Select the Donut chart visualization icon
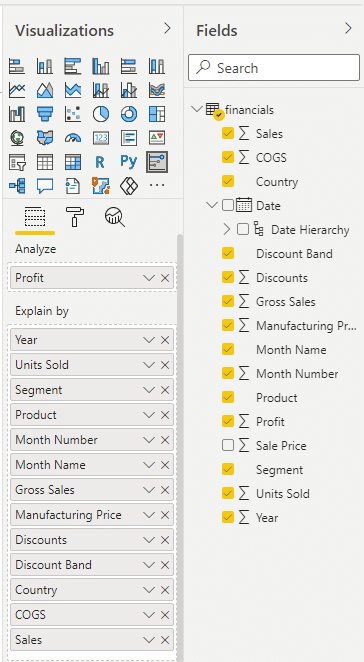 pyautogui.click(x=129, y=114)
